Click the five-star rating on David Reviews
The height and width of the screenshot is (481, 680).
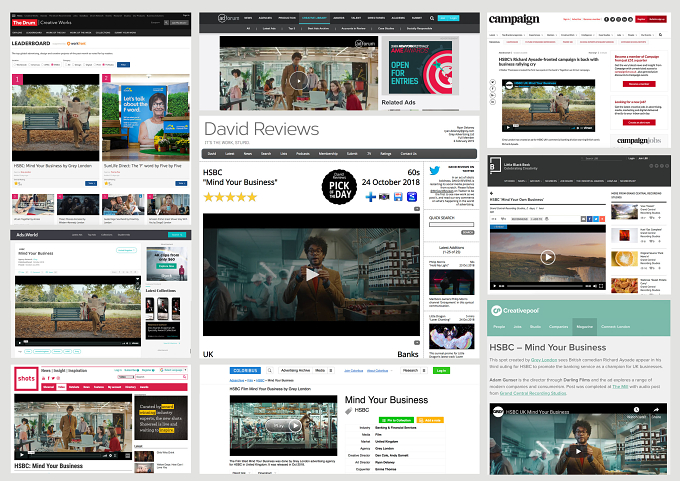(230, 197)
